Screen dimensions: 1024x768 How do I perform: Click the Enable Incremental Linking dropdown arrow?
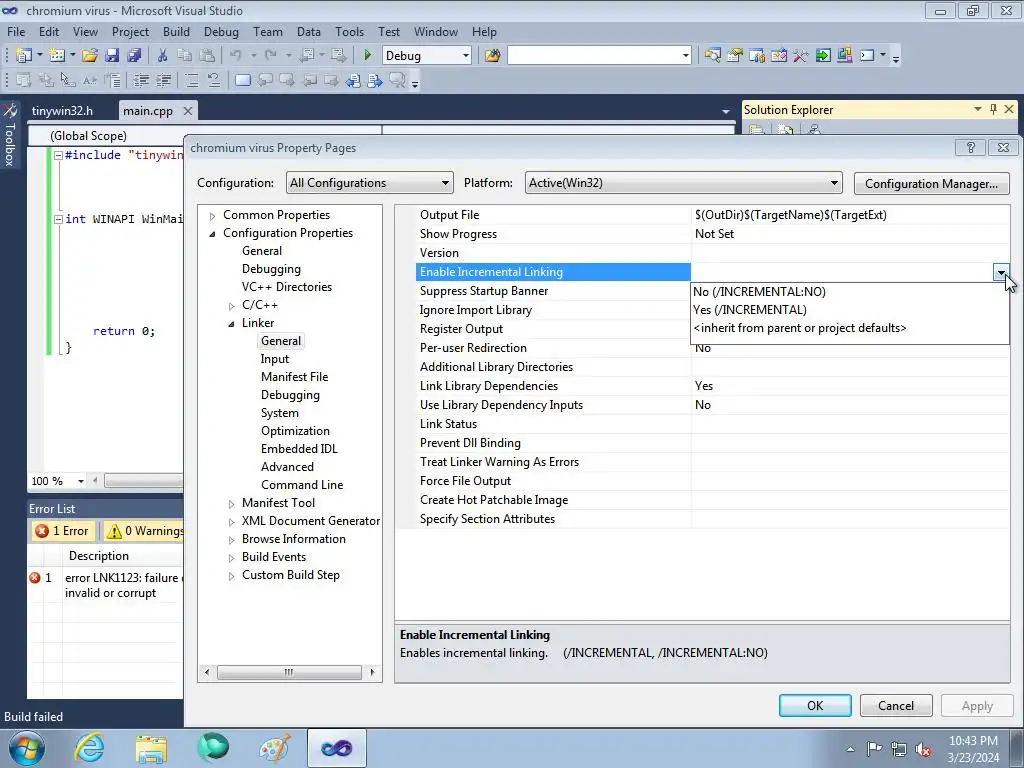pos(1000,272)
